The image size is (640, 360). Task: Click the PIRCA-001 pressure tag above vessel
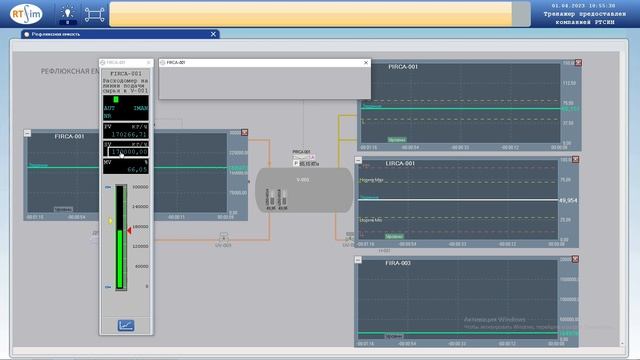(302, 152)
